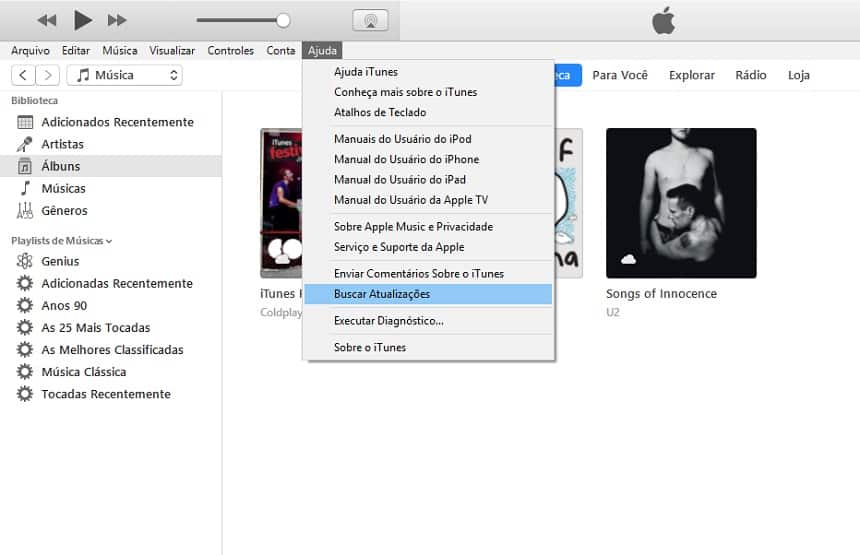Click the Genius atom icon
The image size is (860, 555).
coord(25,261)
